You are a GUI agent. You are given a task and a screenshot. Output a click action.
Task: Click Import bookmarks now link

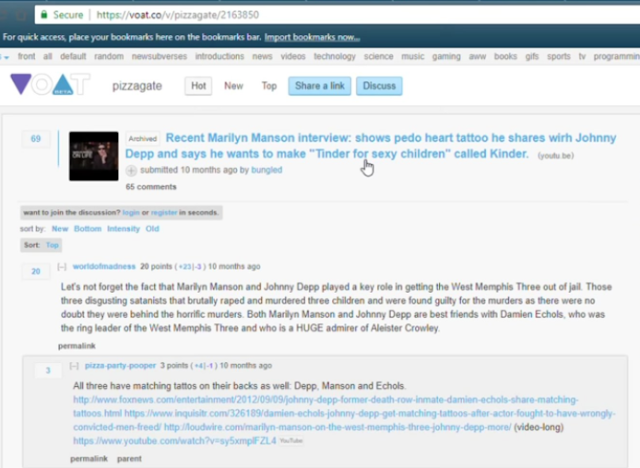tap(312, 38)
